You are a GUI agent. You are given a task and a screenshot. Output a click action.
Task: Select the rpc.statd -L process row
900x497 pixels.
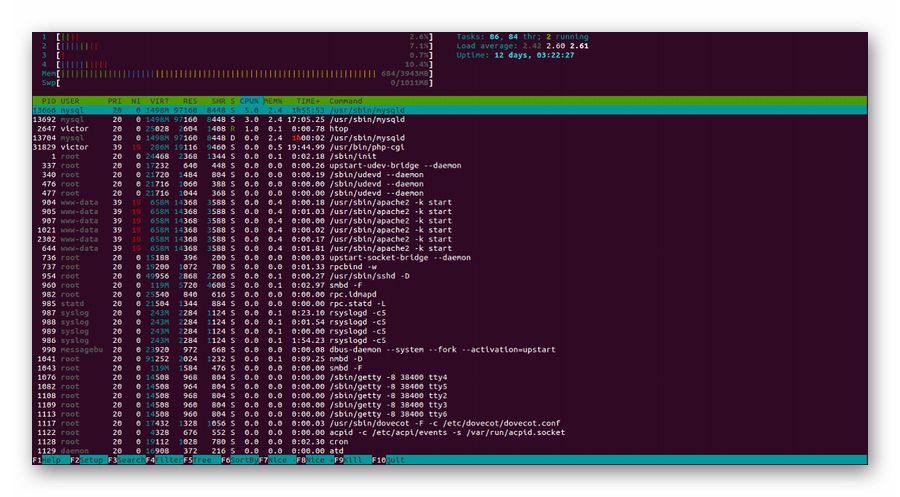pyautogui.click(x=449, y=304)
